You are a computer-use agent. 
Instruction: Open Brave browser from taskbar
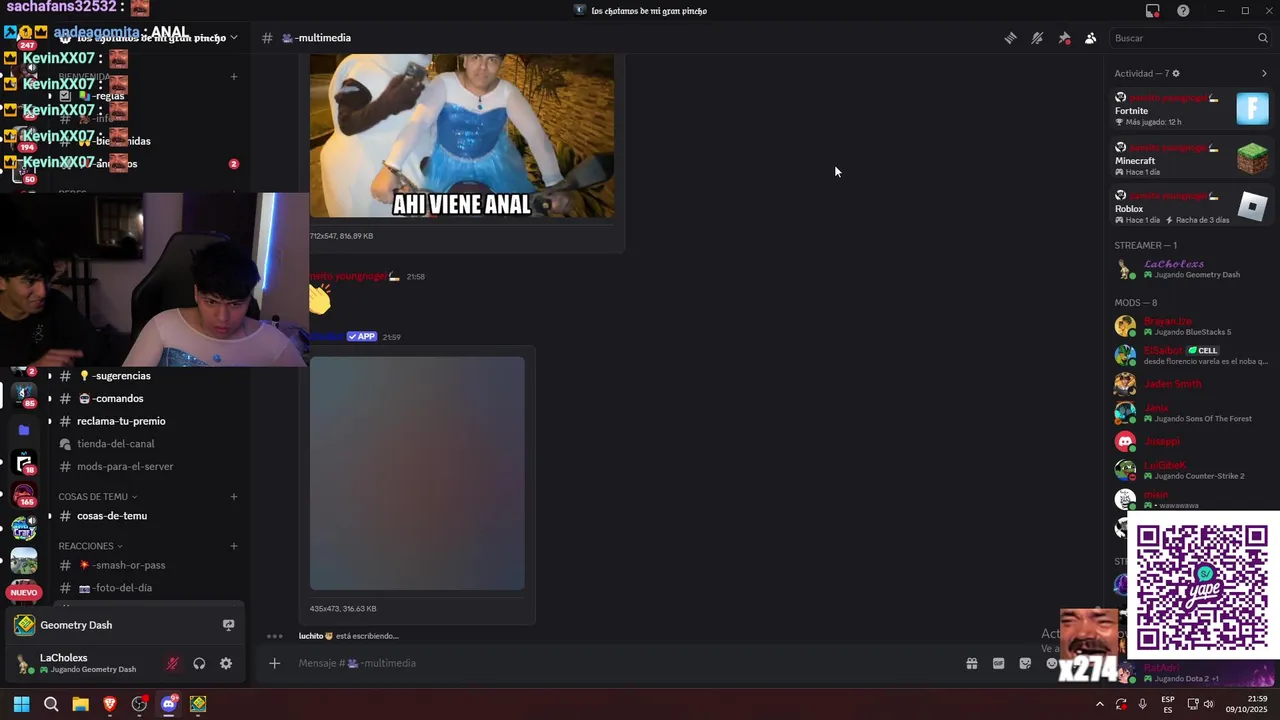pyautogui.click(x=110, y=704)
